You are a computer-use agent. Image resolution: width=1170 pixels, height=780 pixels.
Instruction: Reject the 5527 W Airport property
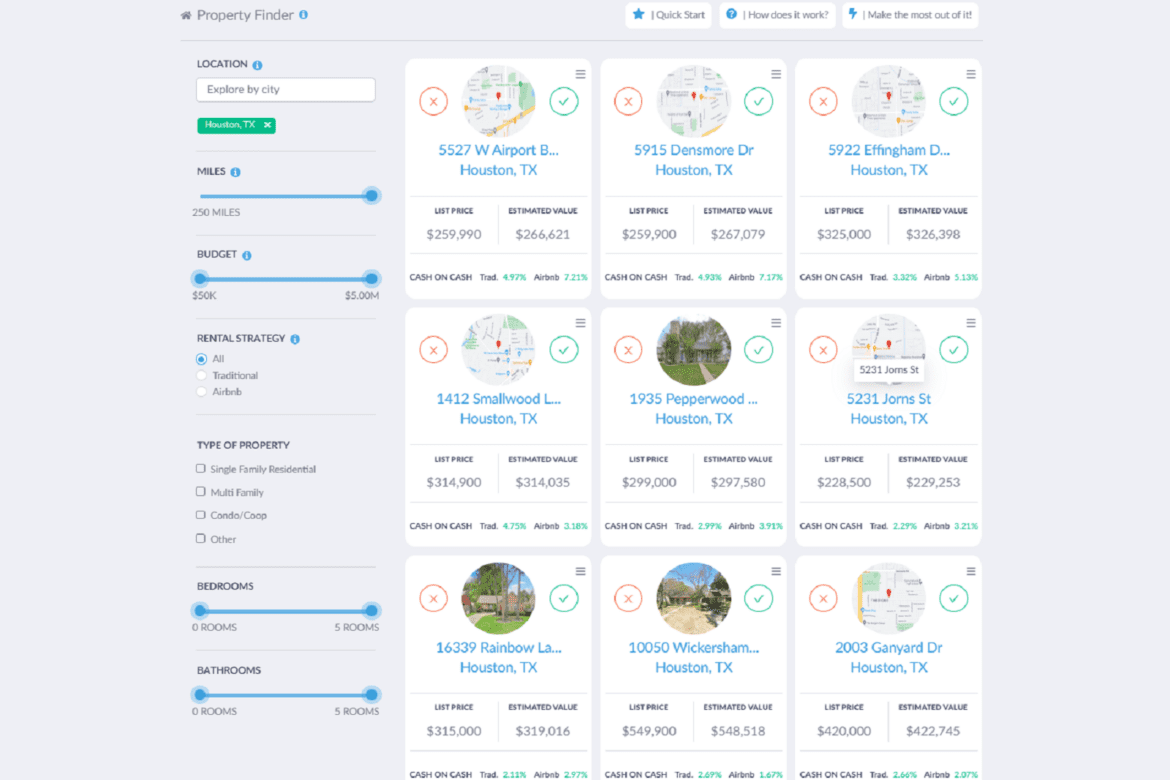[x=433, y=101]
